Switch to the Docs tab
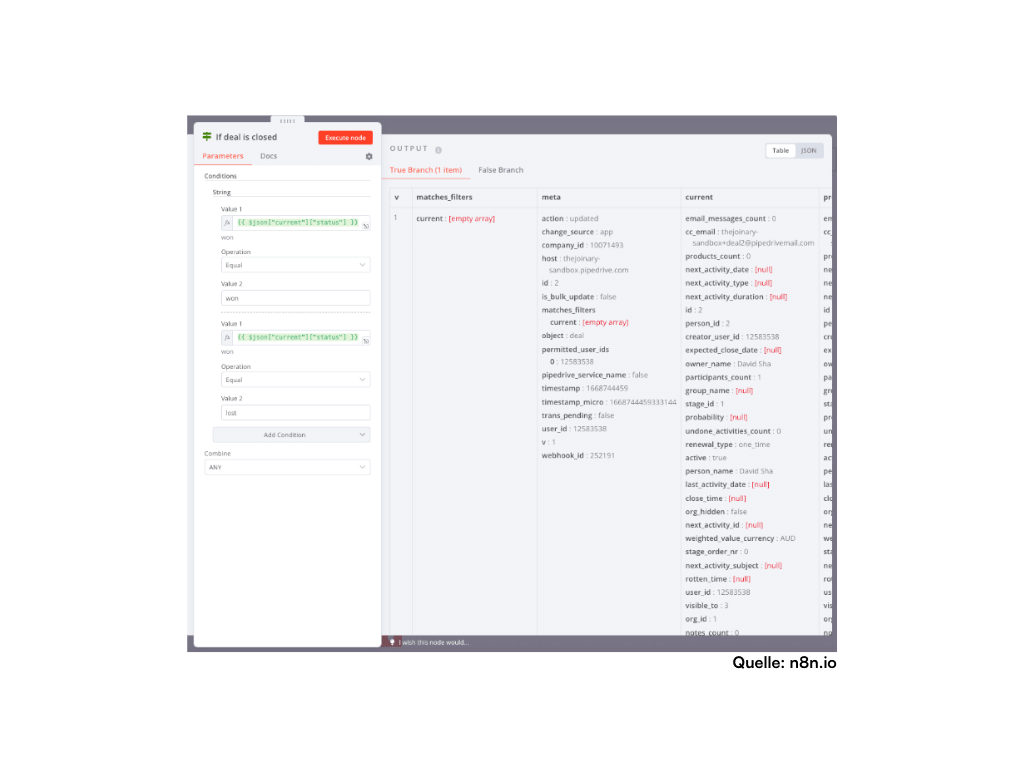The image size is (1024, 768). tap(268, 157)
